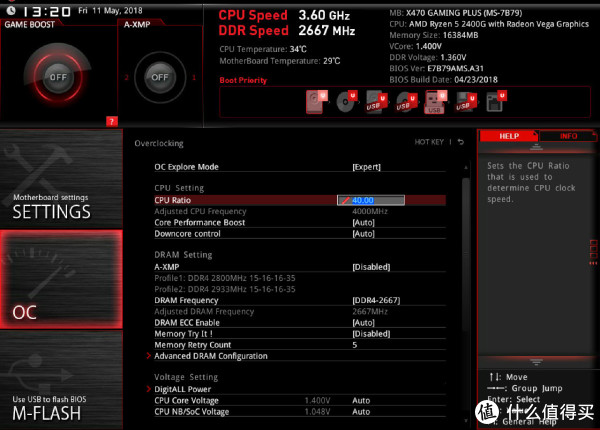Image resolution: width=600 pixels, height=430 pixels.
Task: Select the CPU Ratio row label
Action: pyautogui.click(x=172, y=200)
